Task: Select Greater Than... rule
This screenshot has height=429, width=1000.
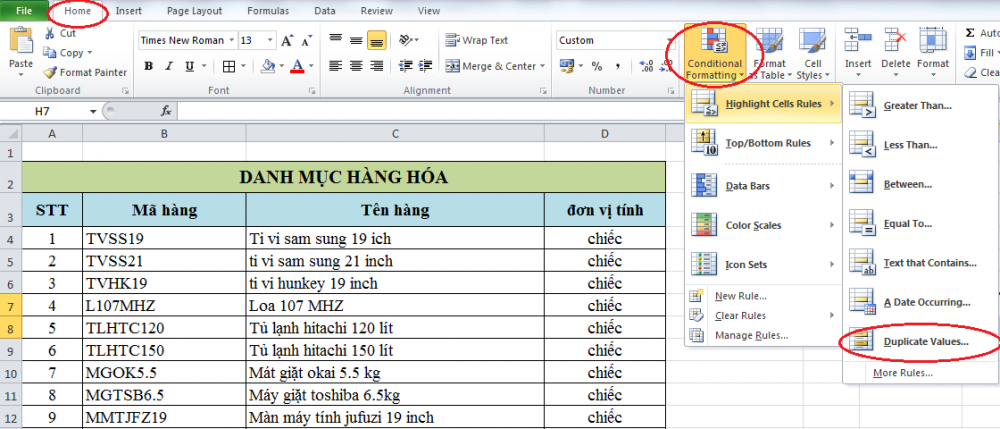Action: pos(922,106)
